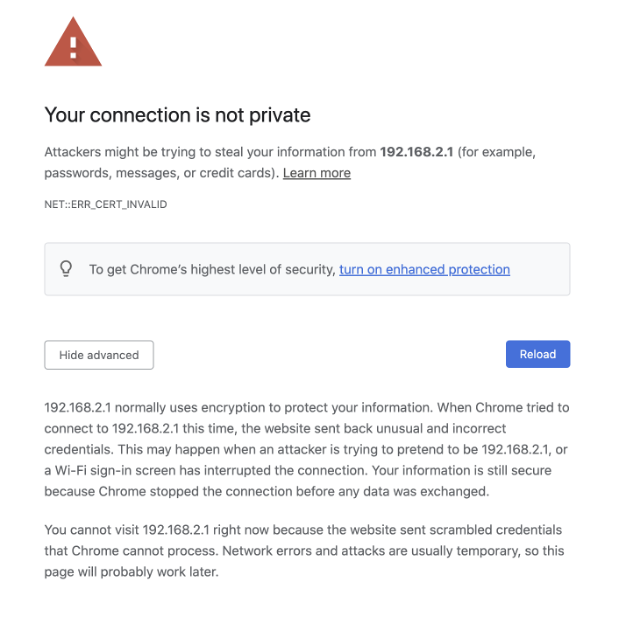Viewport: 620px width, 630px height.
Task: Collapse details with Hide advanced button
Action: coord(99,355)
